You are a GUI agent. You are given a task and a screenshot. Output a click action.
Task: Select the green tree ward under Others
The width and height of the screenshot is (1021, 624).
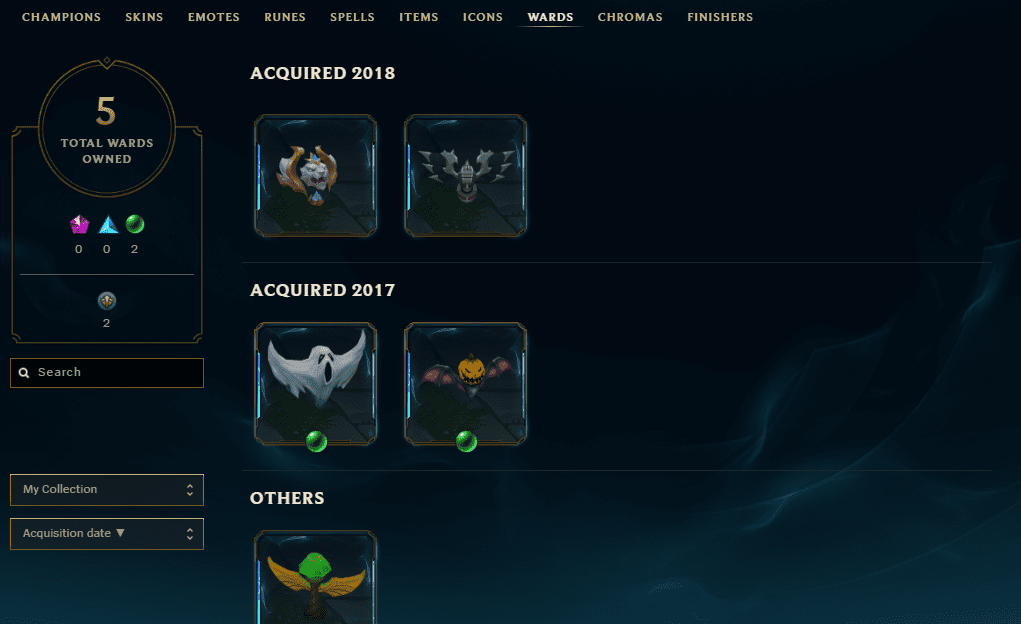(316, 577)
